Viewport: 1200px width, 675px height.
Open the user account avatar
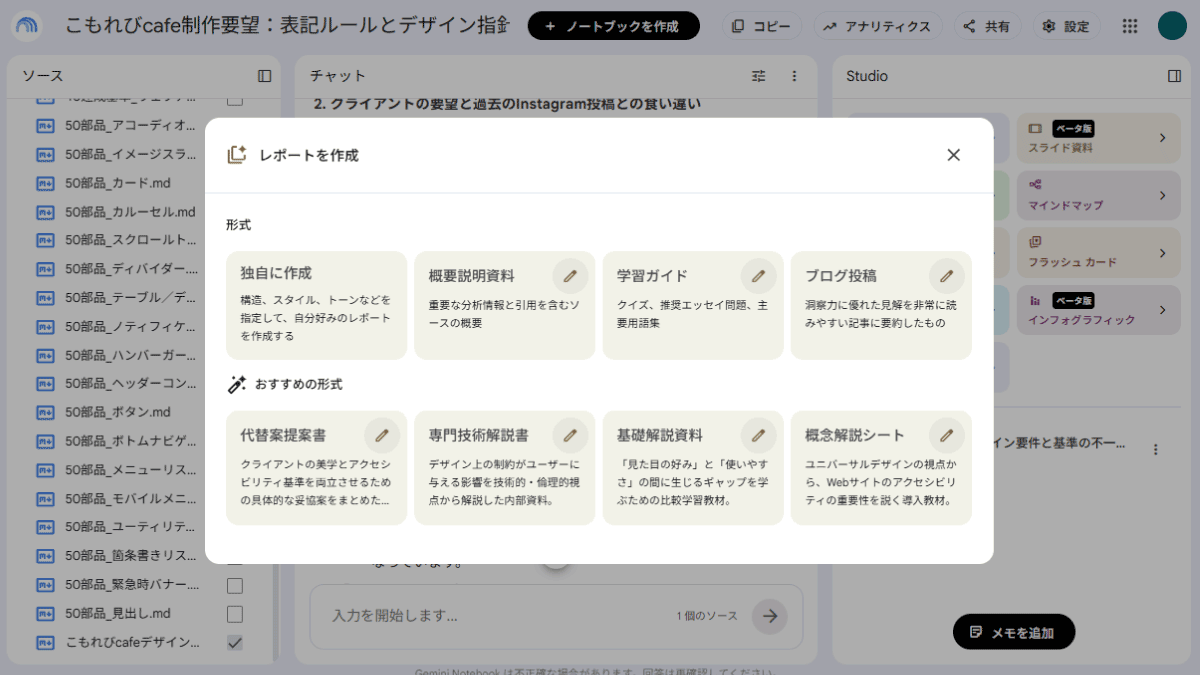click(1172, 27)
